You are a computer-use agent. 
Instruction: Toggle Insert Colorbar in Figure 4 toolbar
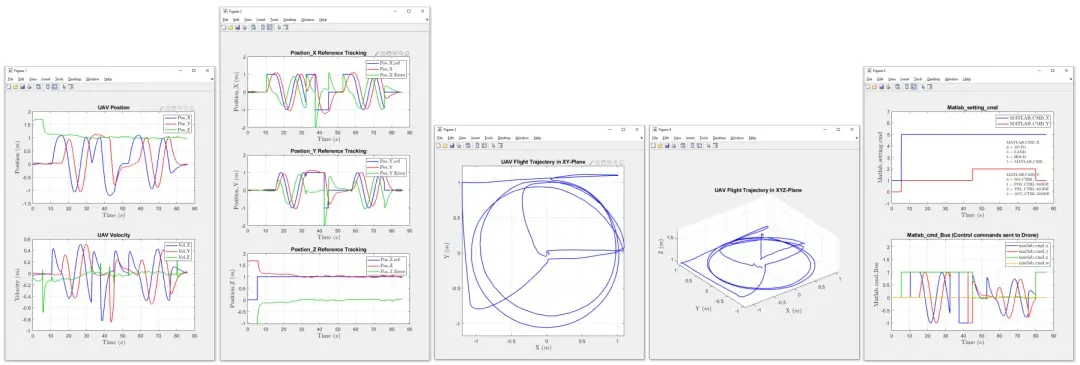(x=693, y=145)
